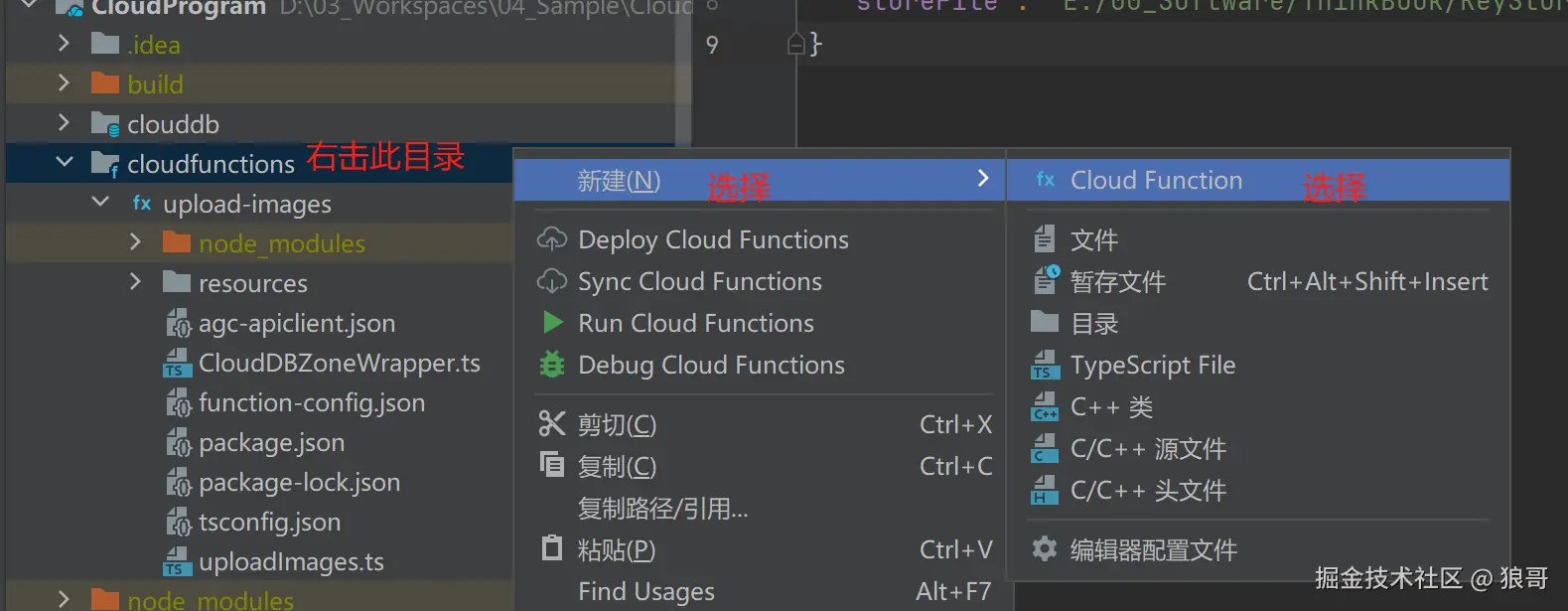Expand the clouddb folder
The width and height of the screenshot is (1568, 611).
[x=65, y=123]
